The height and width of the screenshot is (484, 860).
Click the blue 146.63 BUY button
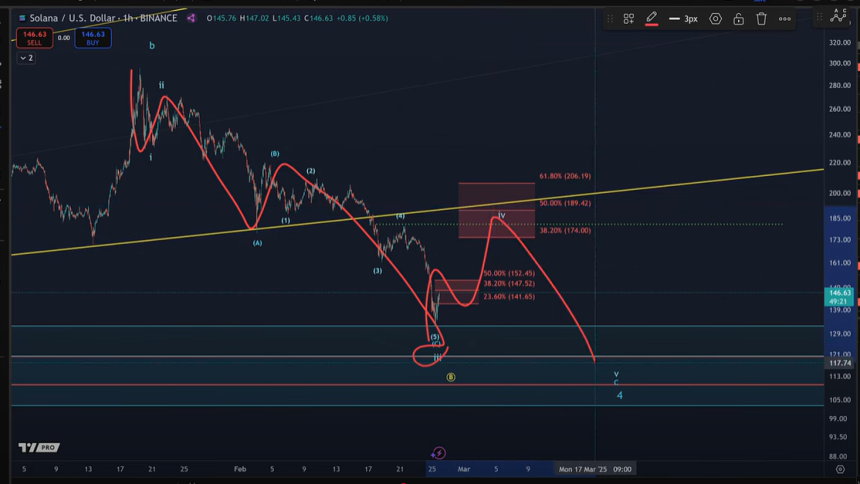pyautogui.click(x=93, y=38)
